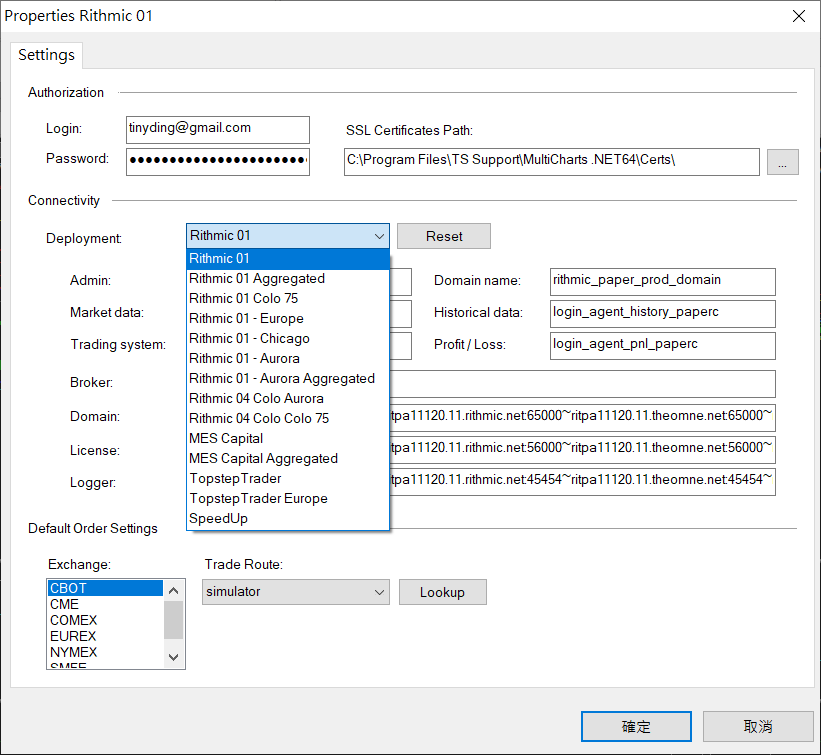The image size is (821, 755).
Task: Pick Rithmic 01 - Aurora Aggregated
Action: tap(288, 379)
